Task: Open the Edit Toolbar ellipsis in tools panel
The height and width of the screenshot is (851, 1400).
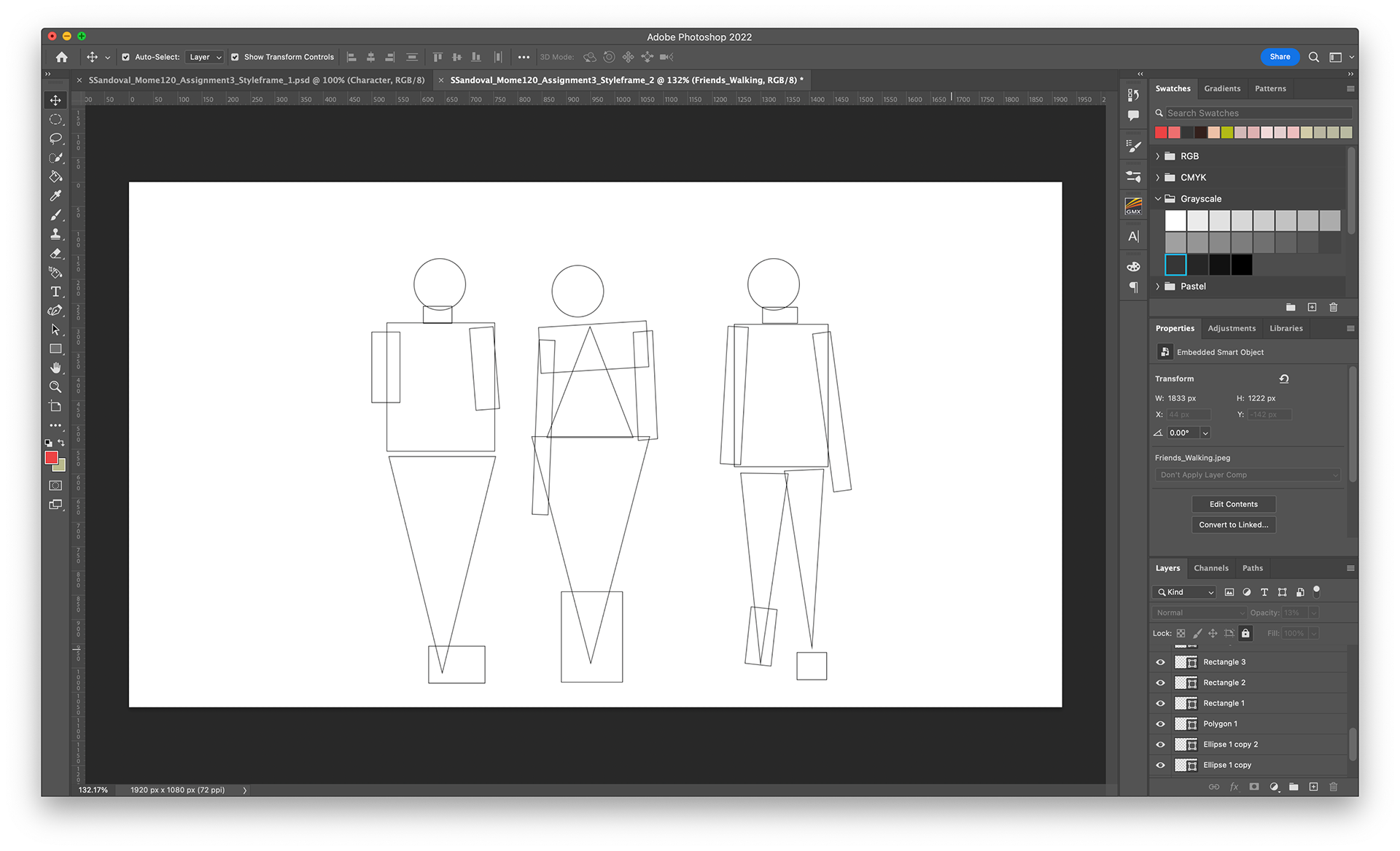Action: [x=55, y=425]
